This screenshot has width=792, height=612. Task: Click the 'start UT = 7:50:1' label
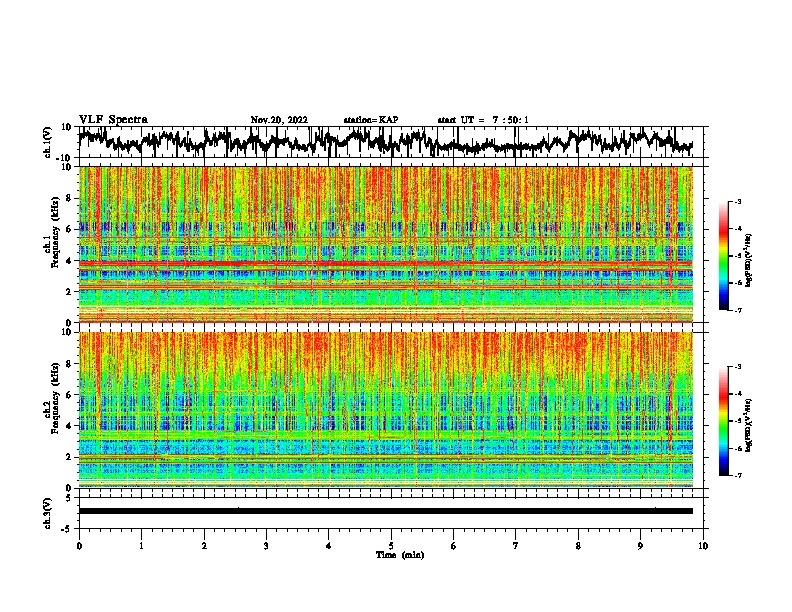[x=483, y=120]
